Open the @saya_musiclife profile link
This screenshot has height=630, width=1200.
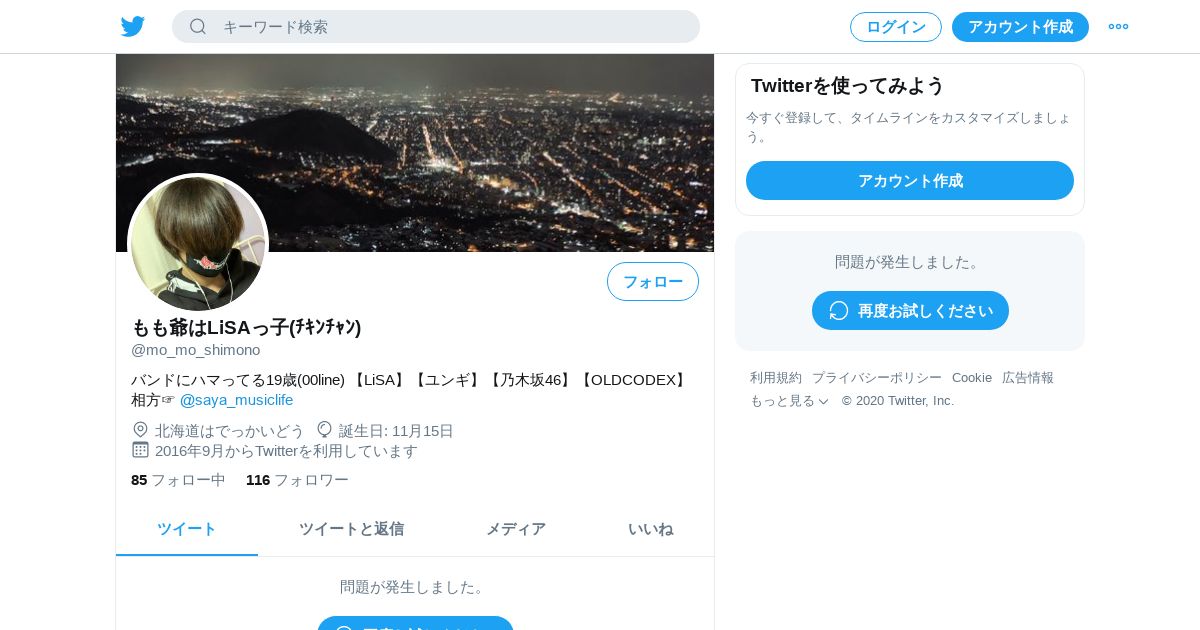[236, 400]
